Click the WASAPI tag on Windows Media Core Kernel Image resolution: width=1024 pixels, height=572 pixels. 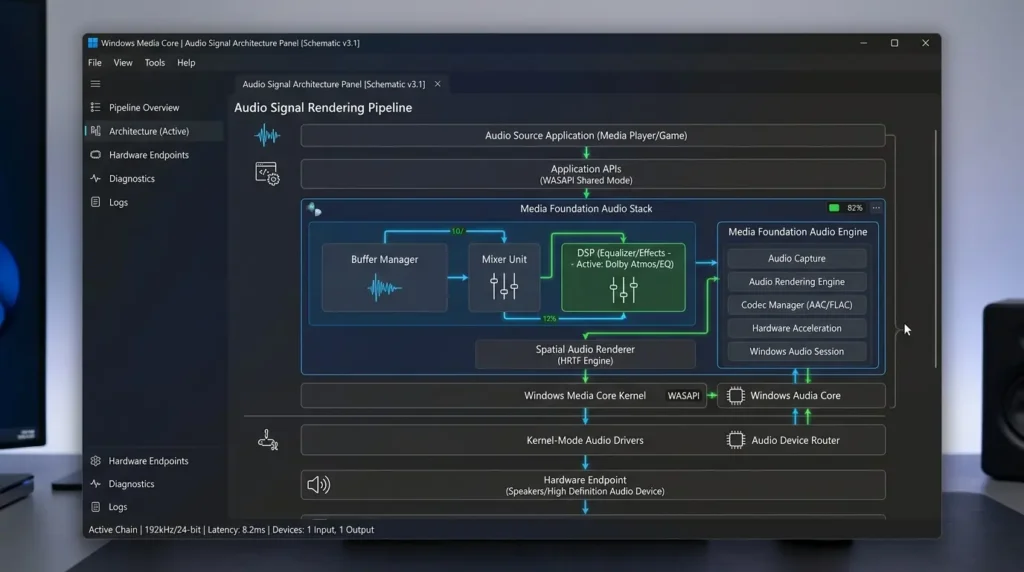pyautogui.click(x=683, y=396)
